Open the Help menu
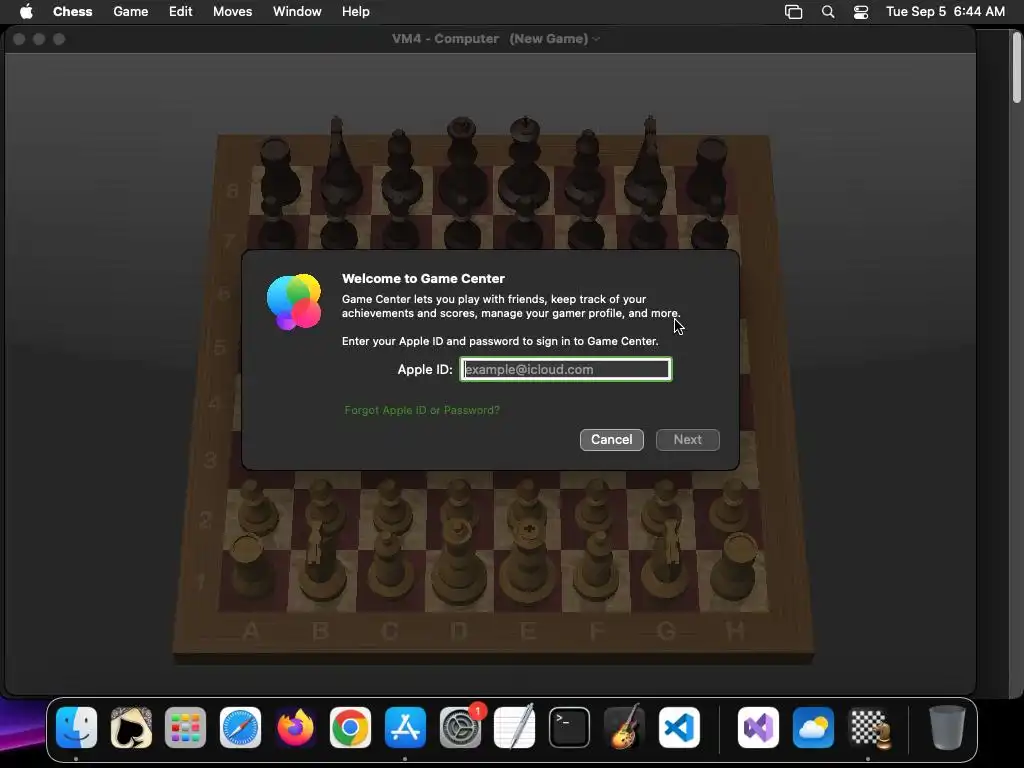The height and width of the screenshot is (768, 1024). click(x=355, y=12)
